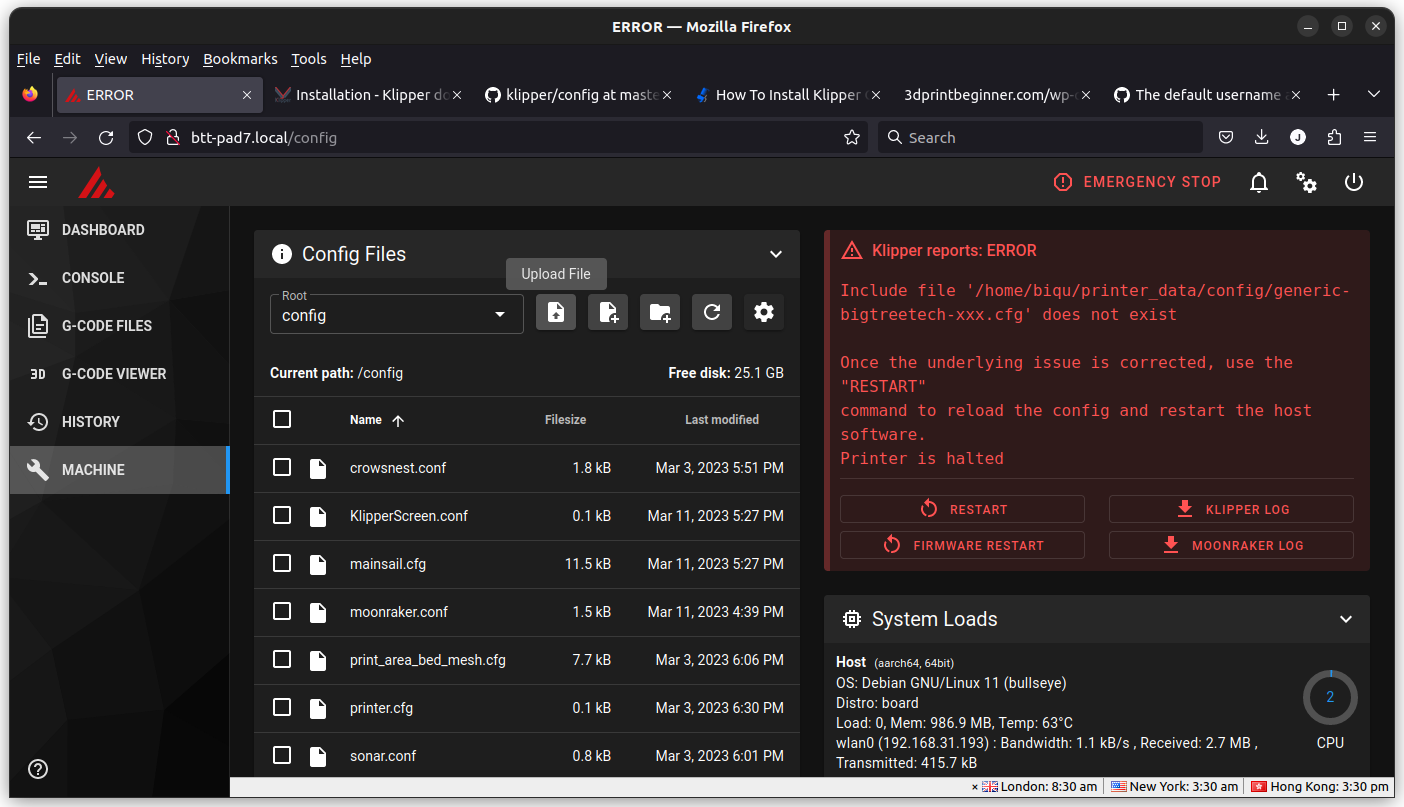This screenshot has height=807, width=1404.
Task: Open Firefox extensions puzzle icon
Action: pos(1334,138)
